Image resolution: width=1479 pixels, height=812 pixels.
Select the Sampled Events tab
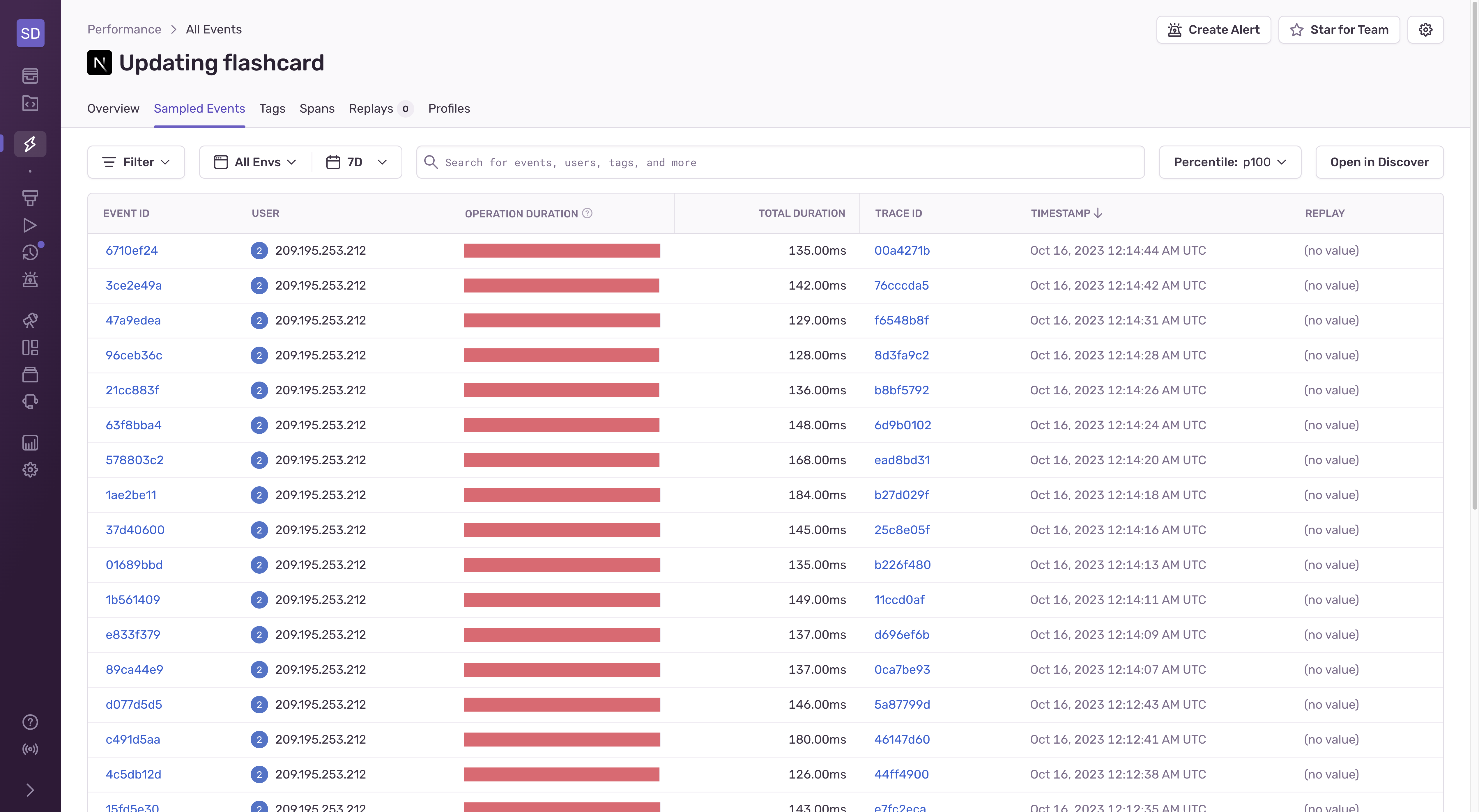(199, 109)
